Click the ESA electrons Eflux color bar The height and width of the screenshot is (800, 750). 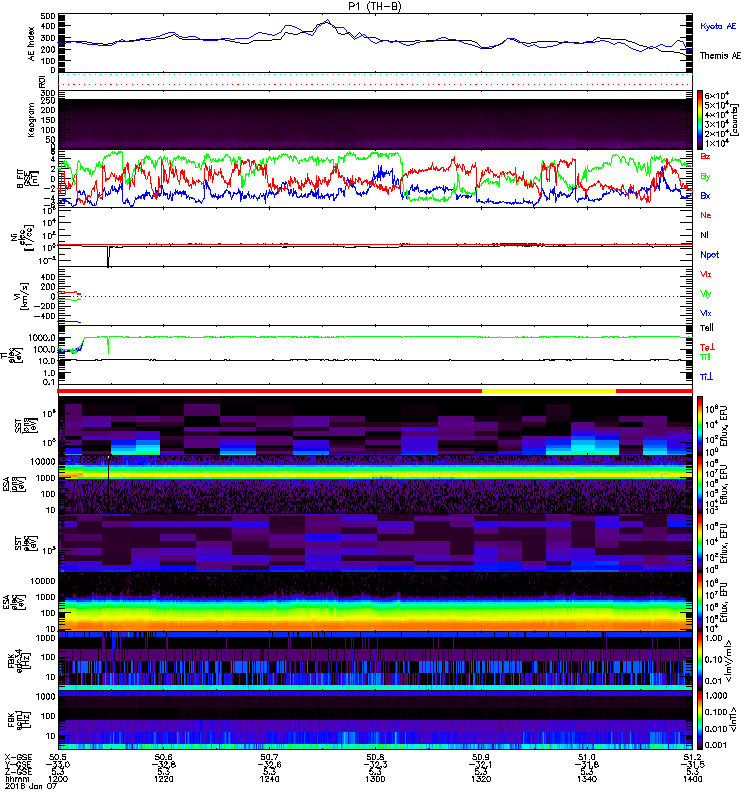pyautogui.click(x=700, y=602)
